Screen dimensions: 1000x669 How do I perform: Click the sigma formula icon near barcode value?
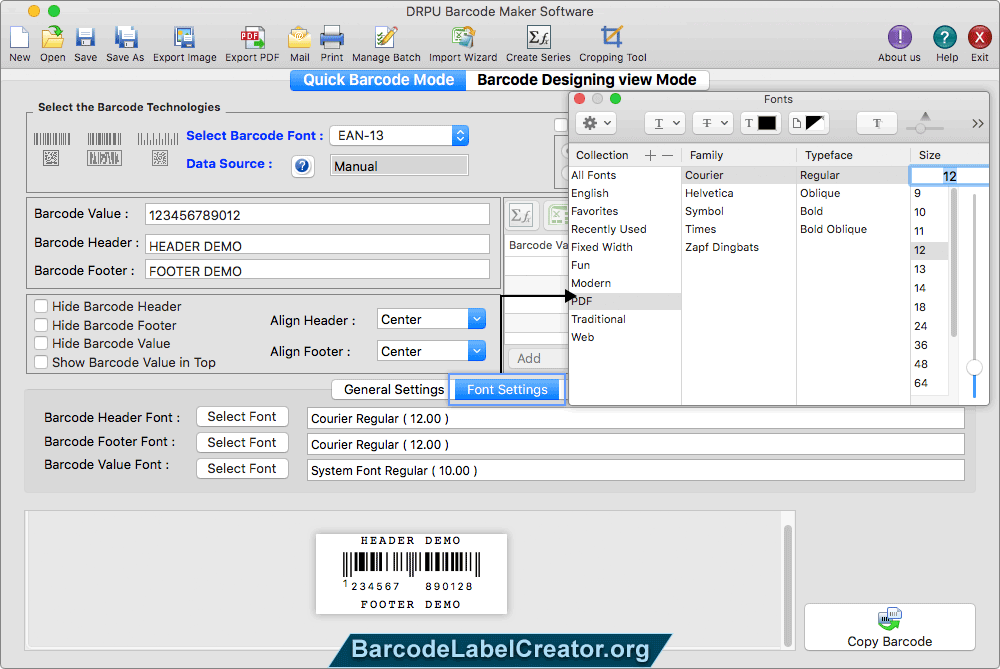(x=521, y=216)
